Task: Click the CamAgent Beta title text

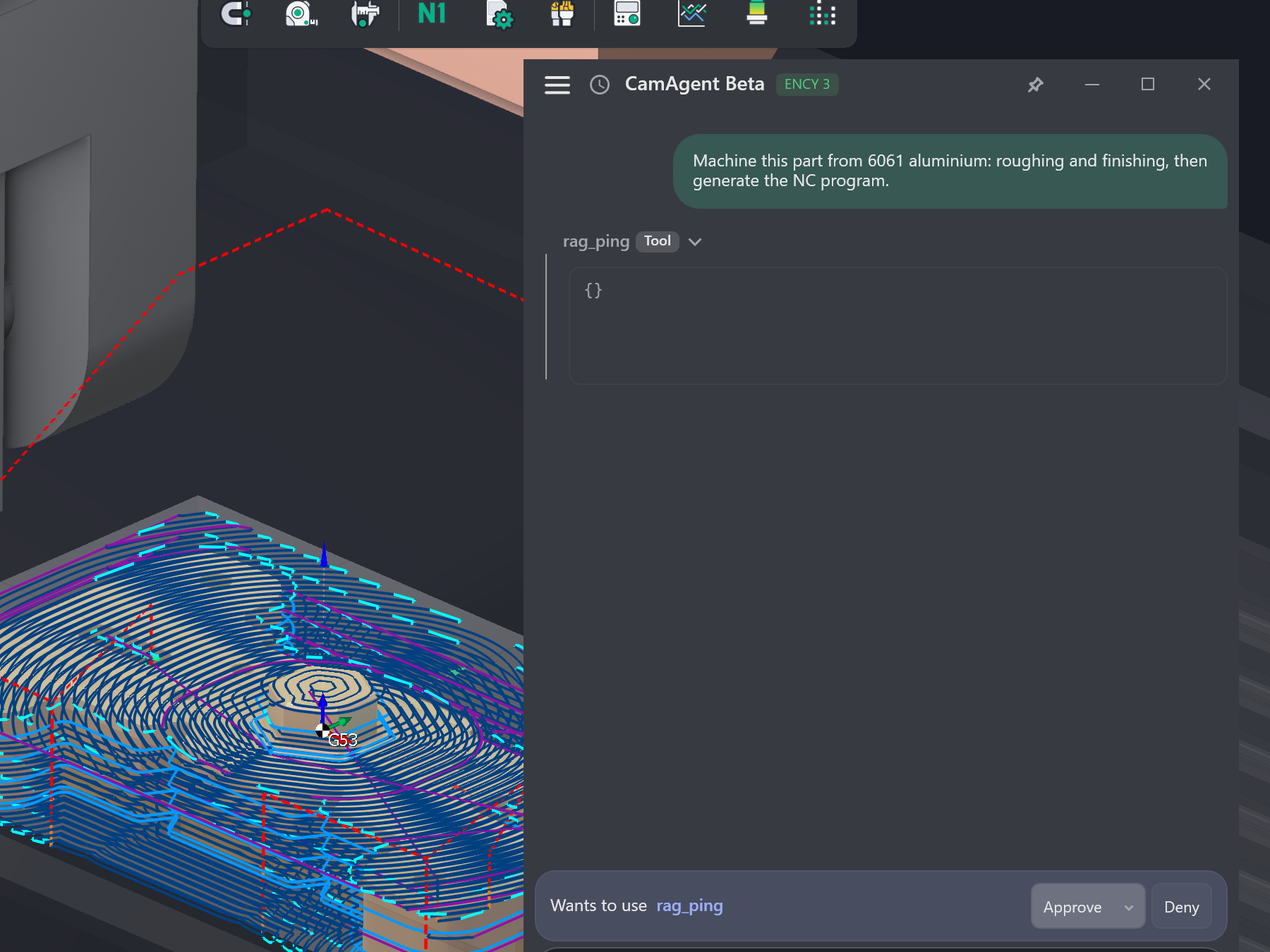Action: point(694,84)
